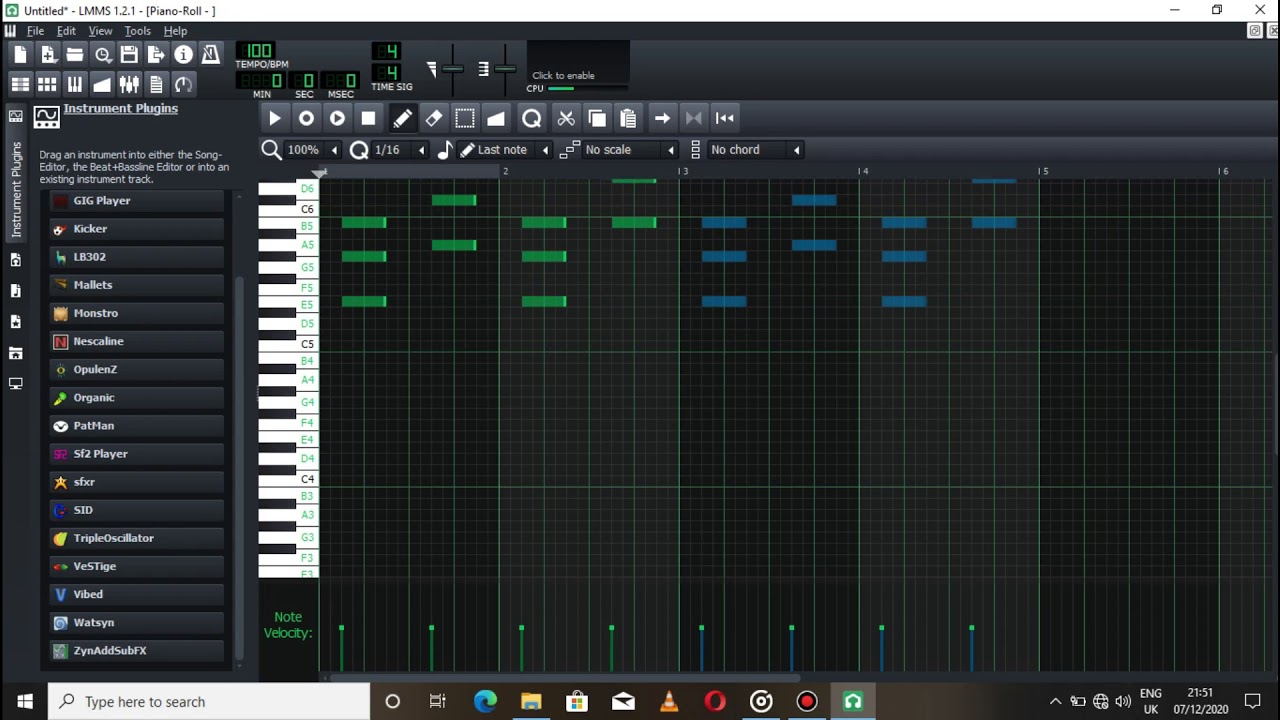Image resolution: width=1280 pixels, height=720 pixels.
Task: Show the Controller Rack icon
Action: click(x=183, y=84)
